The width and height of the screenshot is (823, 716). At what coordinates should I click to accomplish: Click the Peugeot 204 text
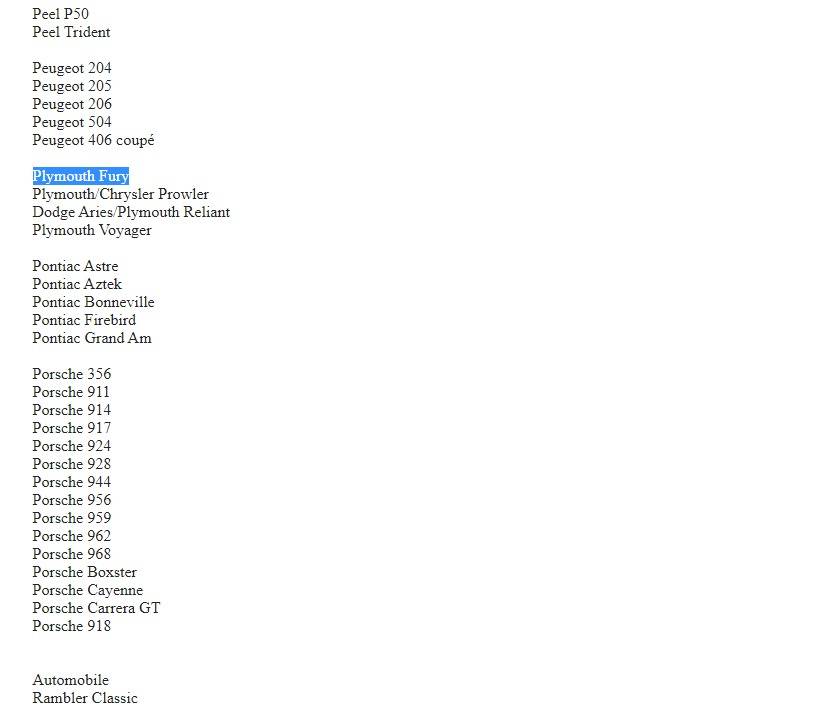click(x=72, y=68)
